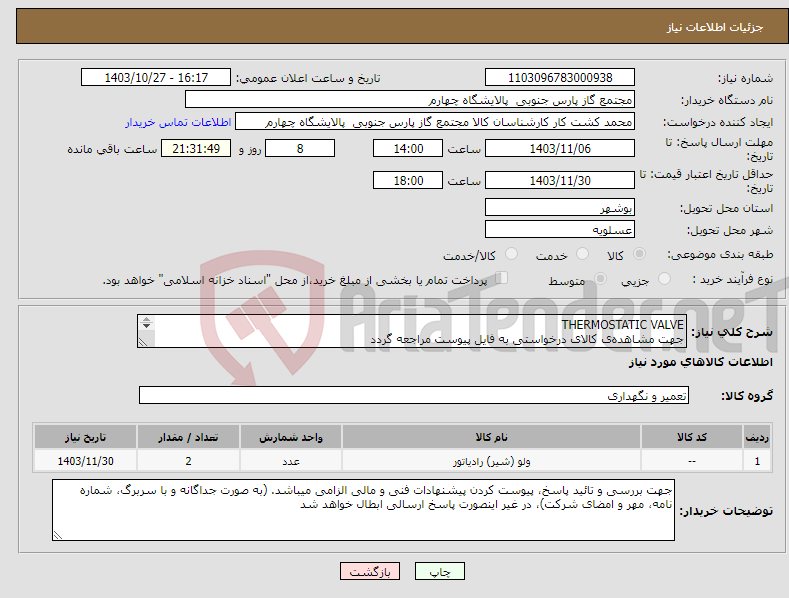The image size is (789, 598).
Task: Select the خدمت radio button
Action: 582,254
